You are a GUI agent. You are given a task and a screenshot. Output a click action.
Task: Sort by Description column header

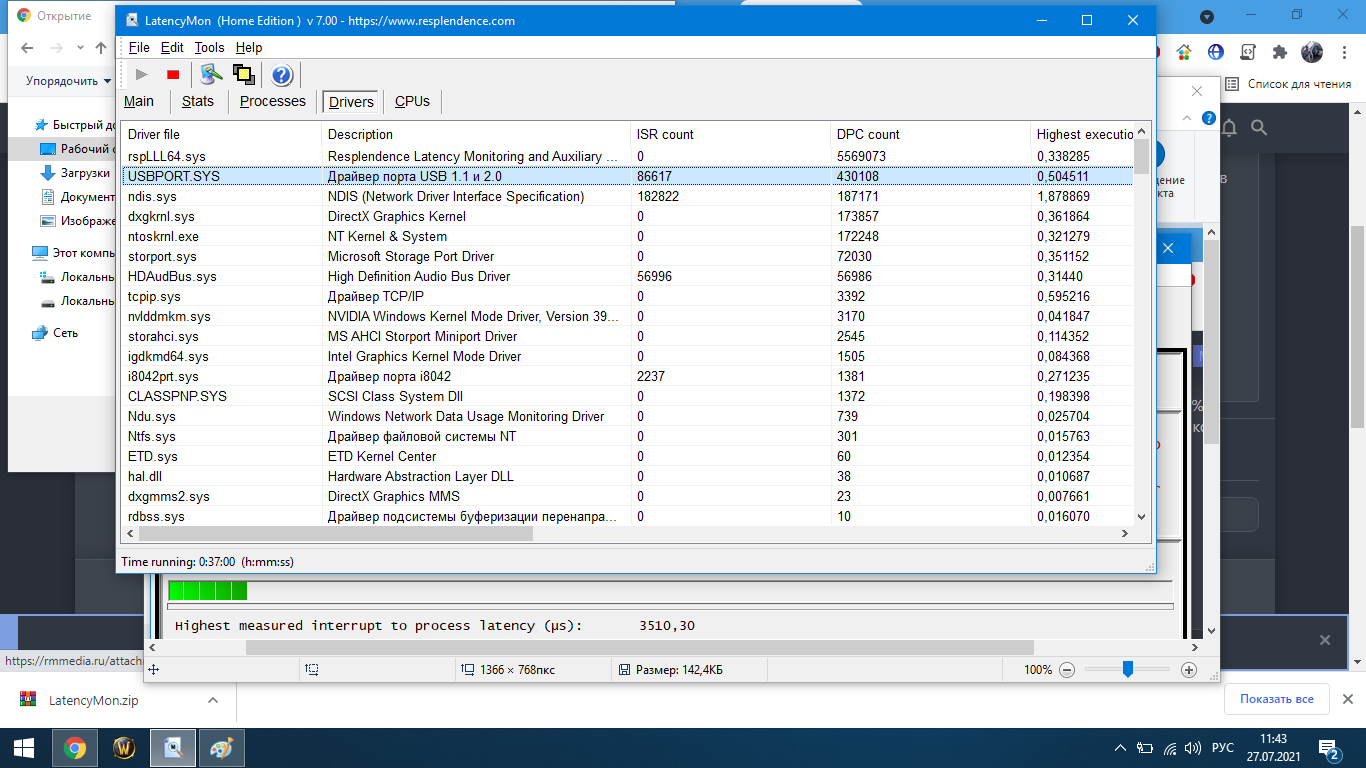[x=476, y=134]
